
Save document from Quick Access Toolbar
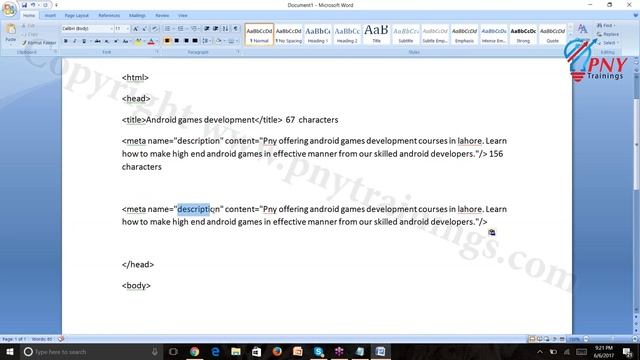coord(24,5)
